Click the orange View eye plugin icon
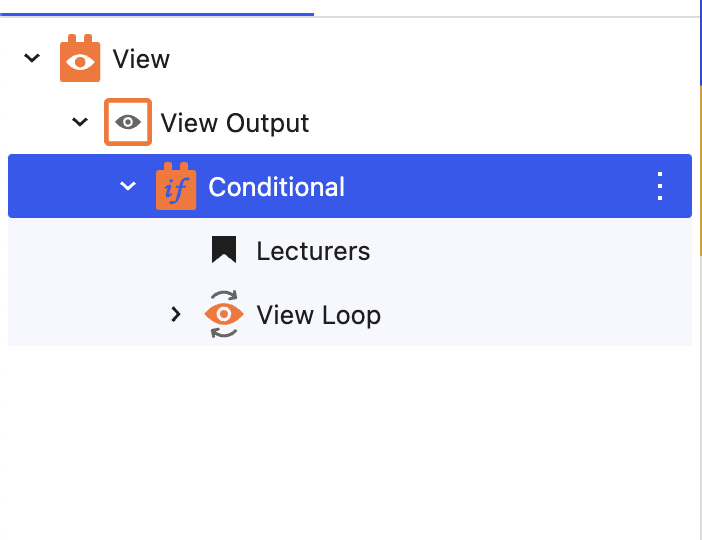Image resolution: width=702 pixels, height=540 pixels. click(x=80, y=58)
